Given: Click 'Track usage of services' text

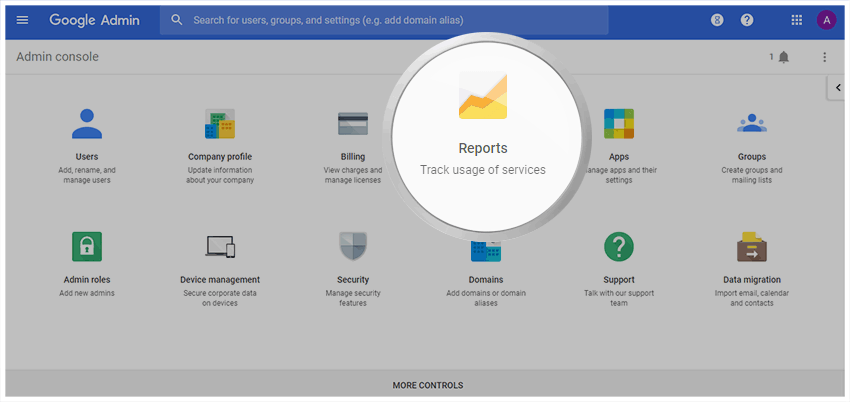Looking at the screenshot, I should pos(483,170).
